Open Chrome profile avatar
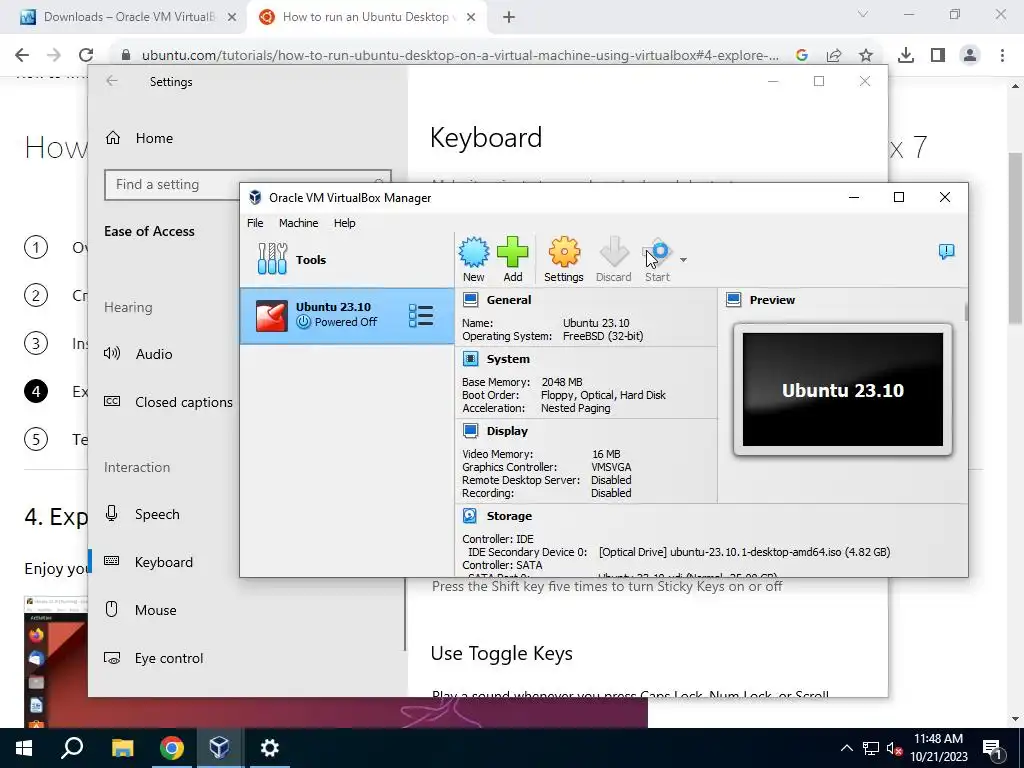 (970, 55)
